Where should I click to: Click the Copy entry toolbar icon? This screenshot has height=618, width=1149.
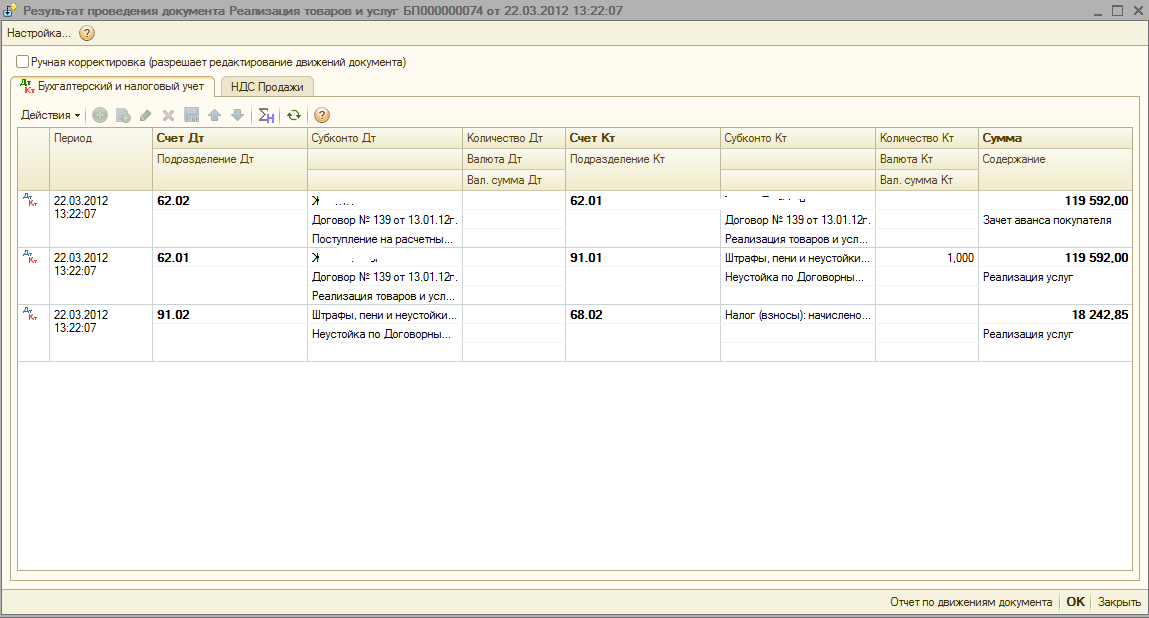pos(123,115)
